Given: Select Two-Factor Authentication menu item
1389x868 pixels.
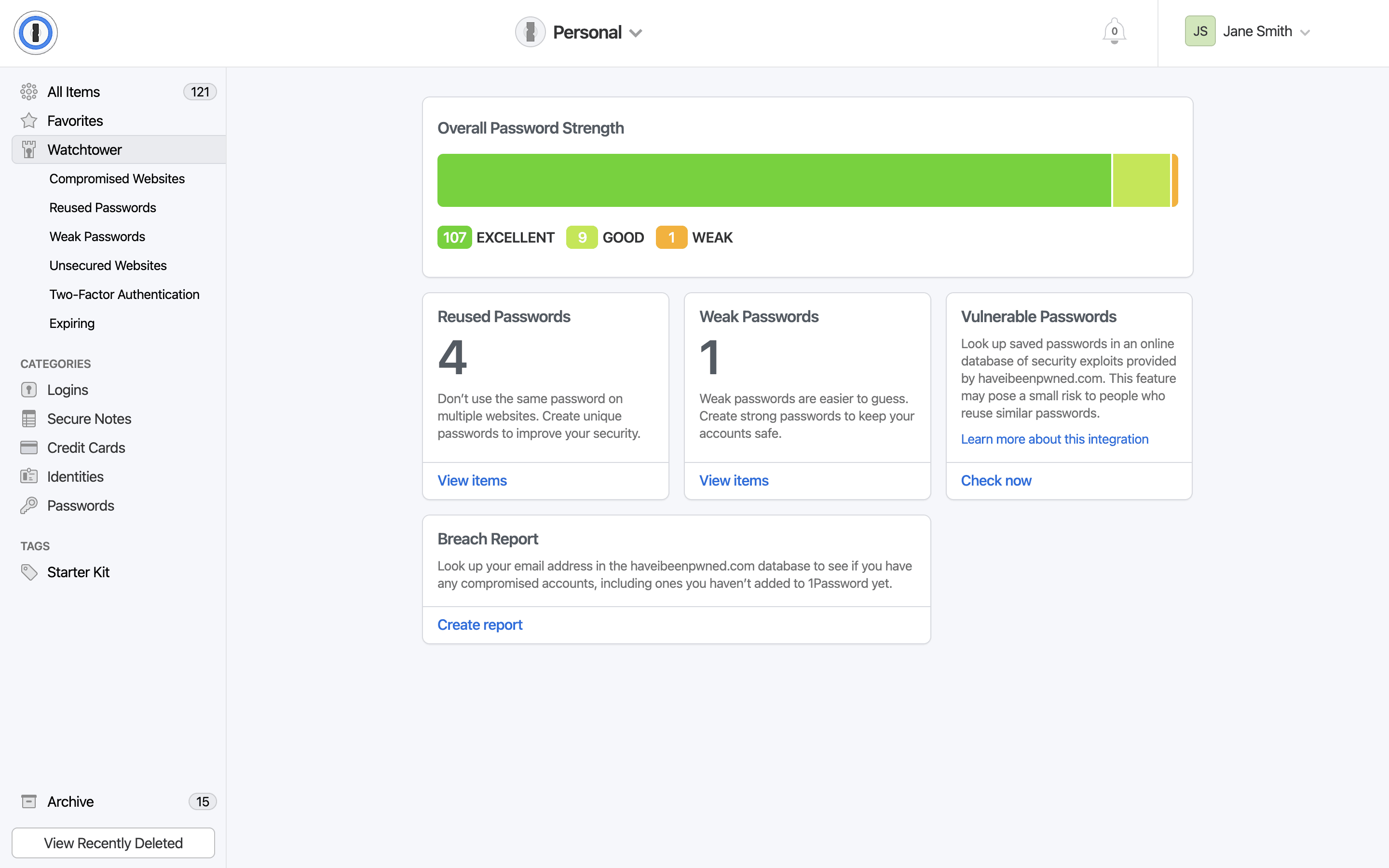Looking at the screenshot, I should click(x=124, y=294).
